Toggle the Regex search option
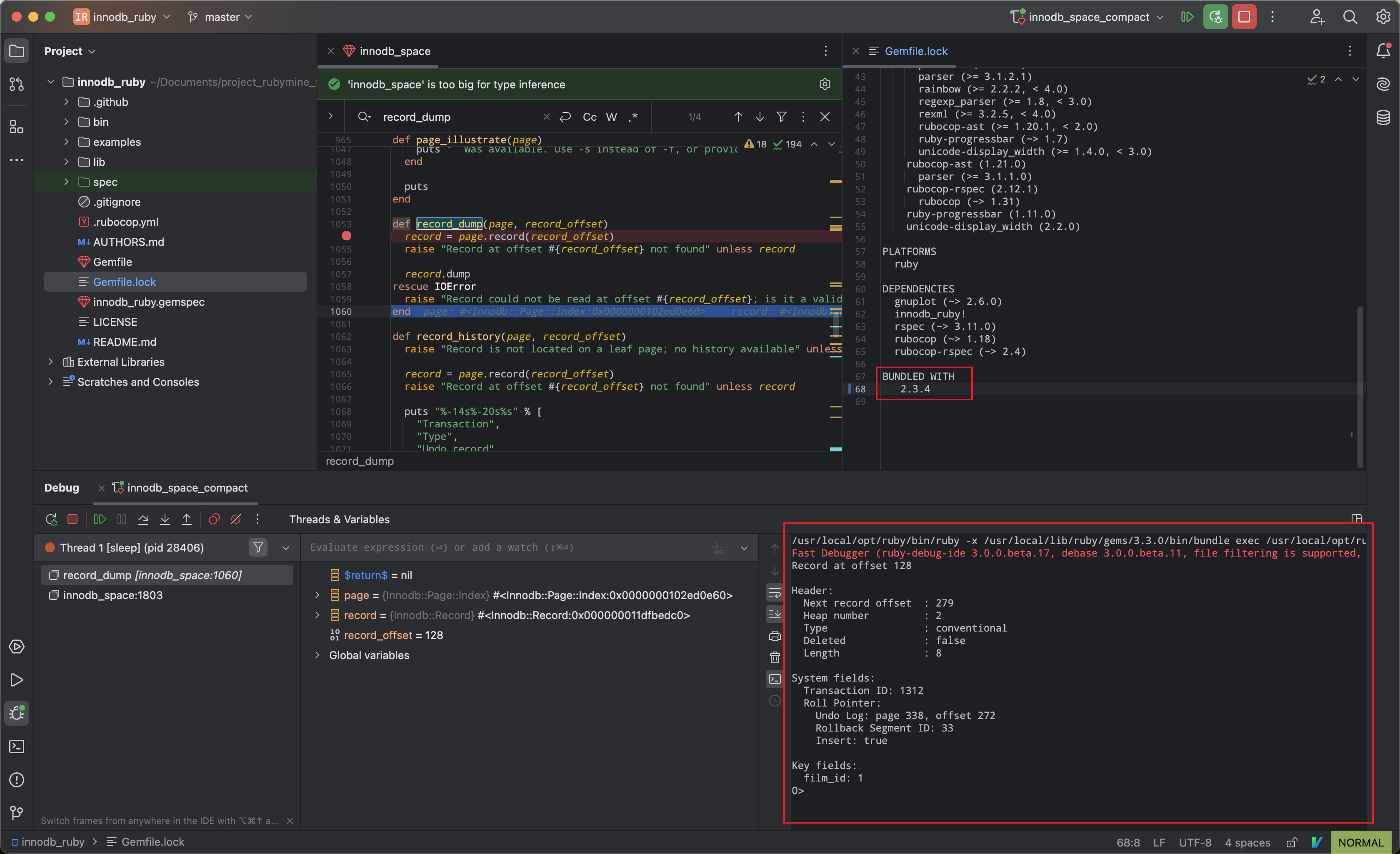Viewport: 1400px width, 854px height. click(633, 117)
